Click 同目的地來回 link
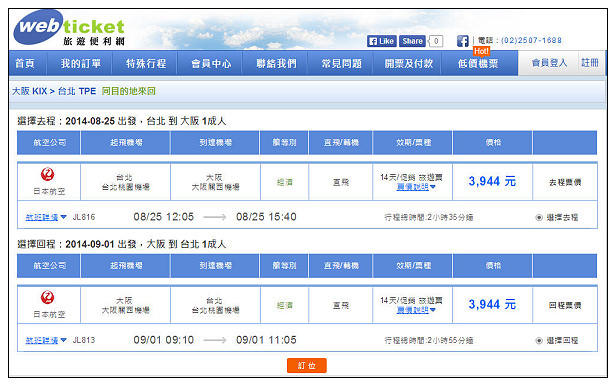 coord(128,91)
